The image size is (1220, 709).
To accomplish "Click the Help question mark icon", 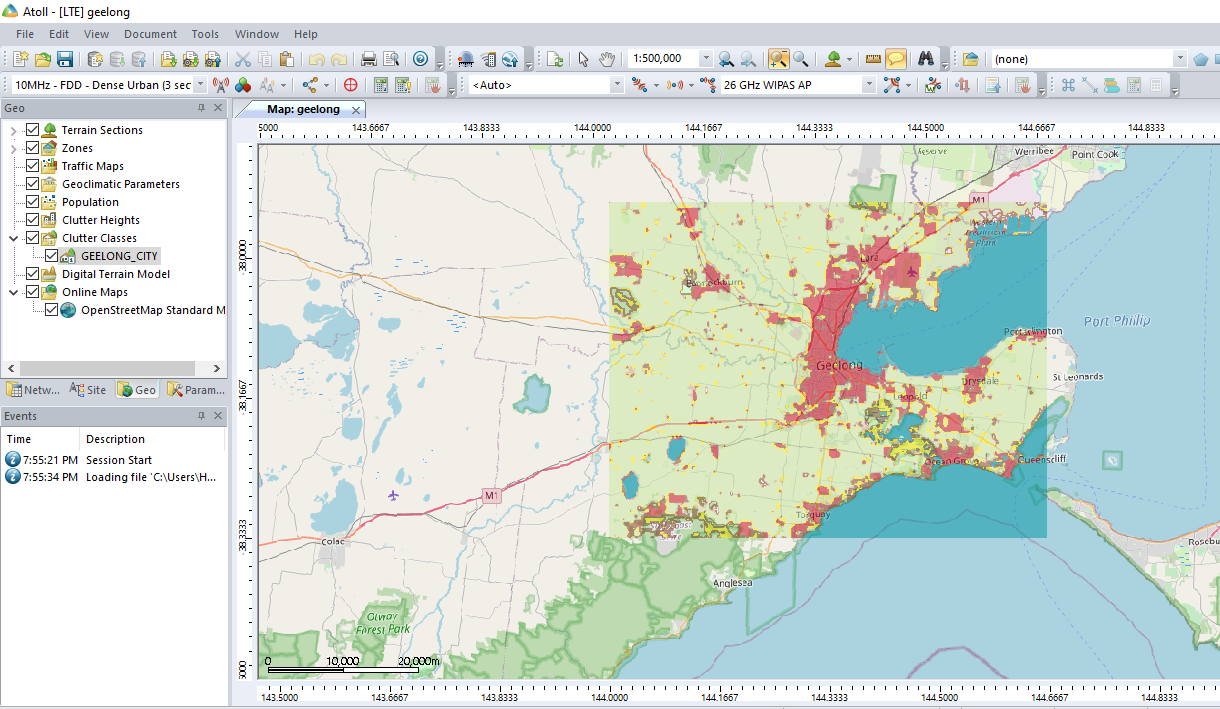I will tap(420, 59).
